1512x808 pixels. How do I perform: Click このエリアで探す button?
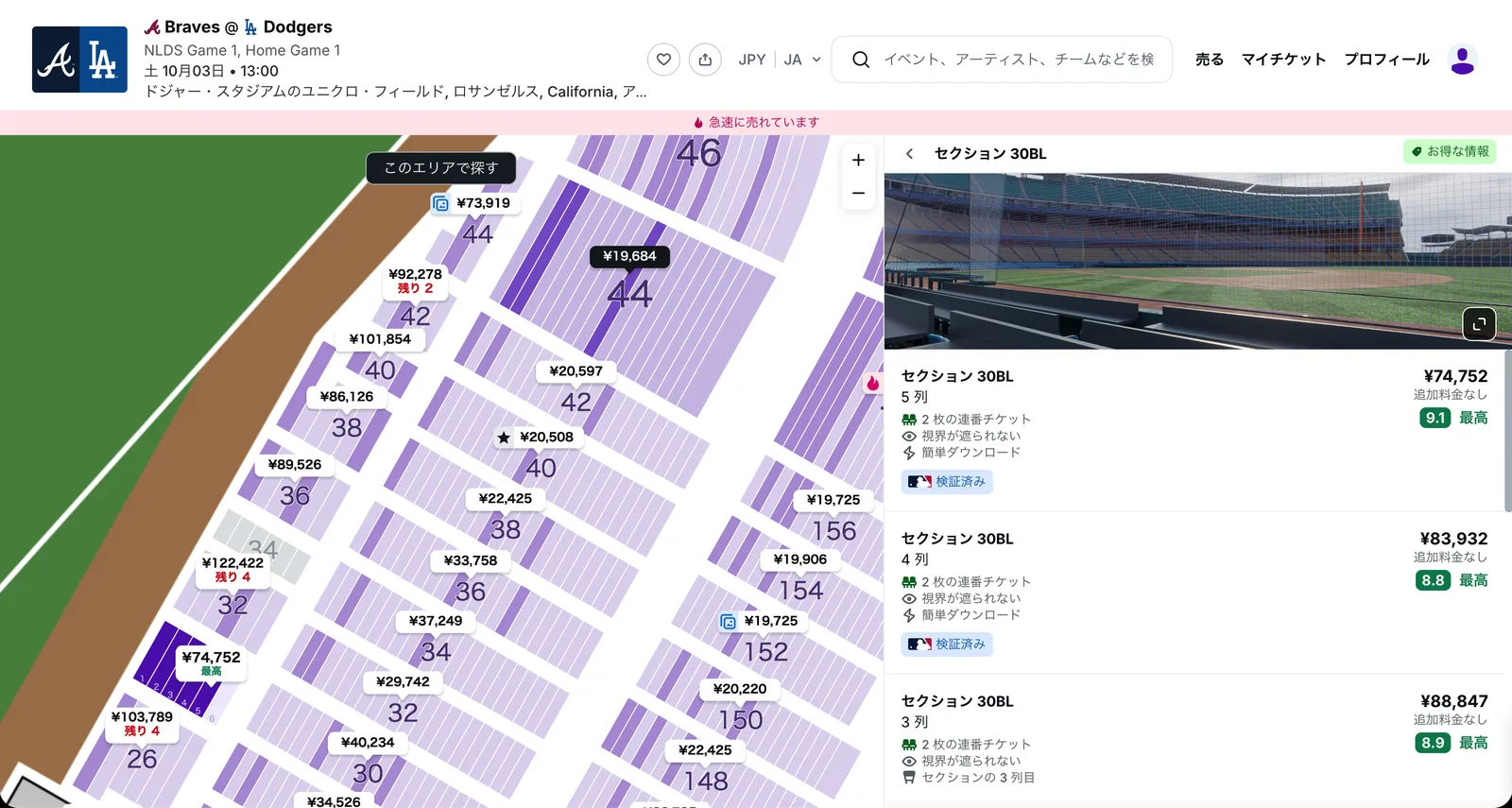(x=441, y=168)
